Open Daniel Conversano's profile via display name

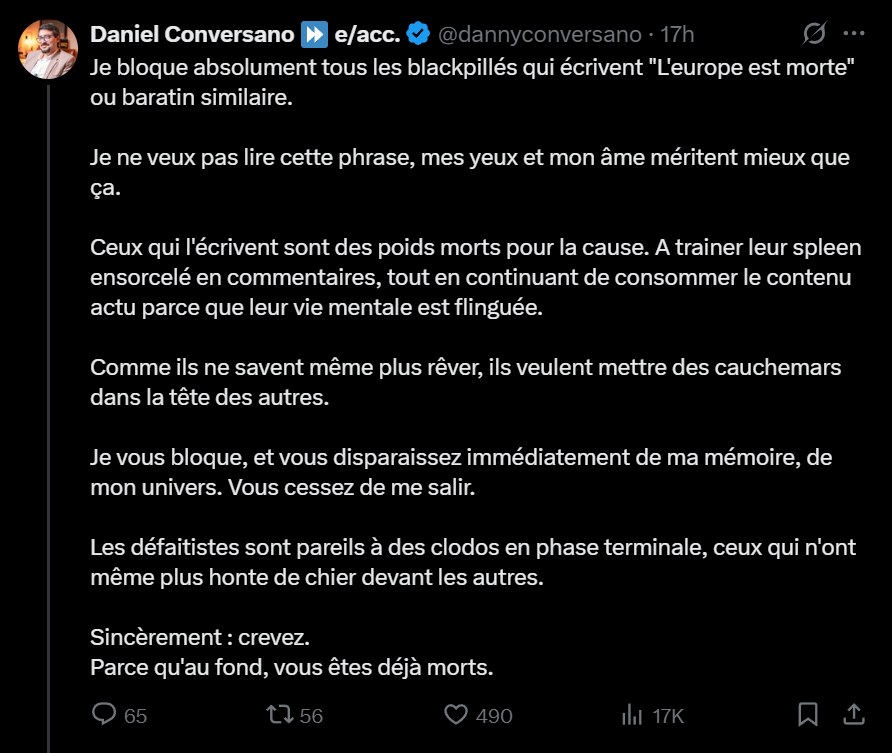point(194,34)
